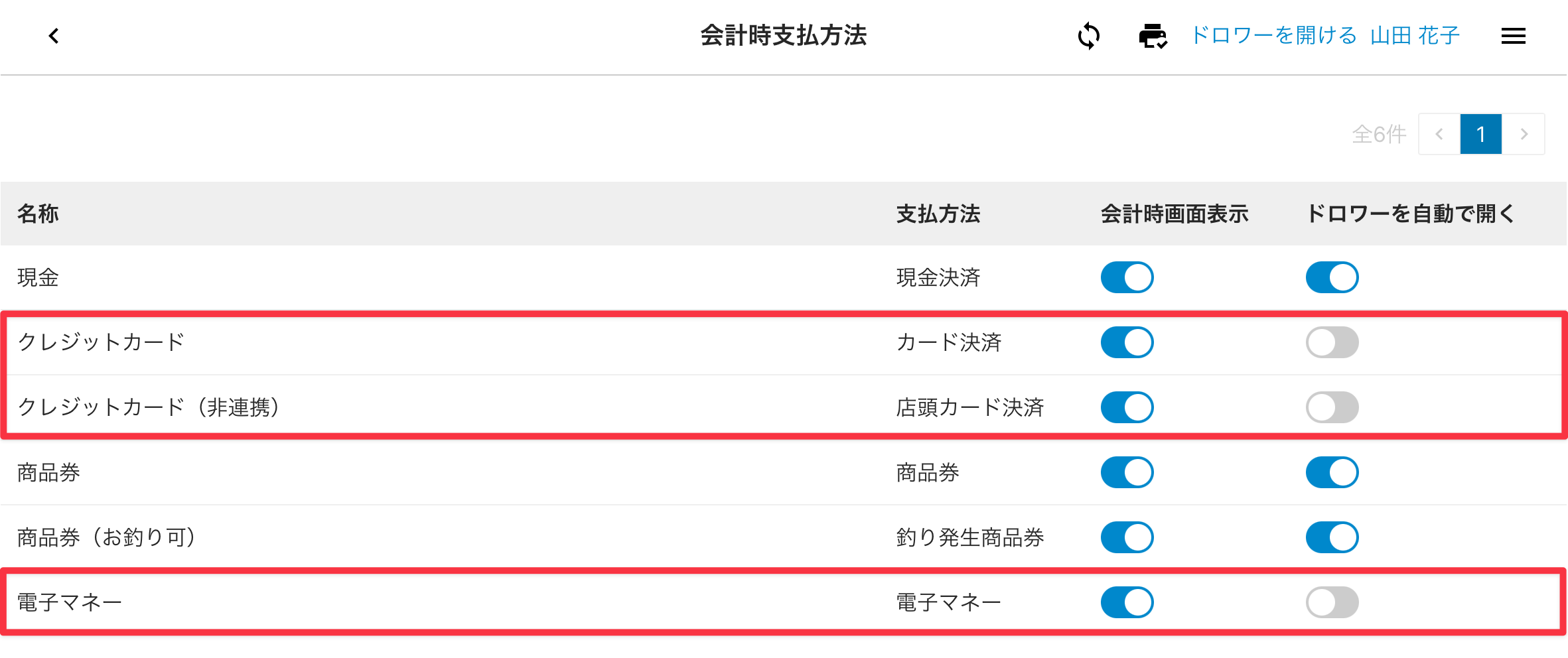Click the sync refresh icon
Image resolution: width=1568 pixels, height=658 pixels.
1088,36
